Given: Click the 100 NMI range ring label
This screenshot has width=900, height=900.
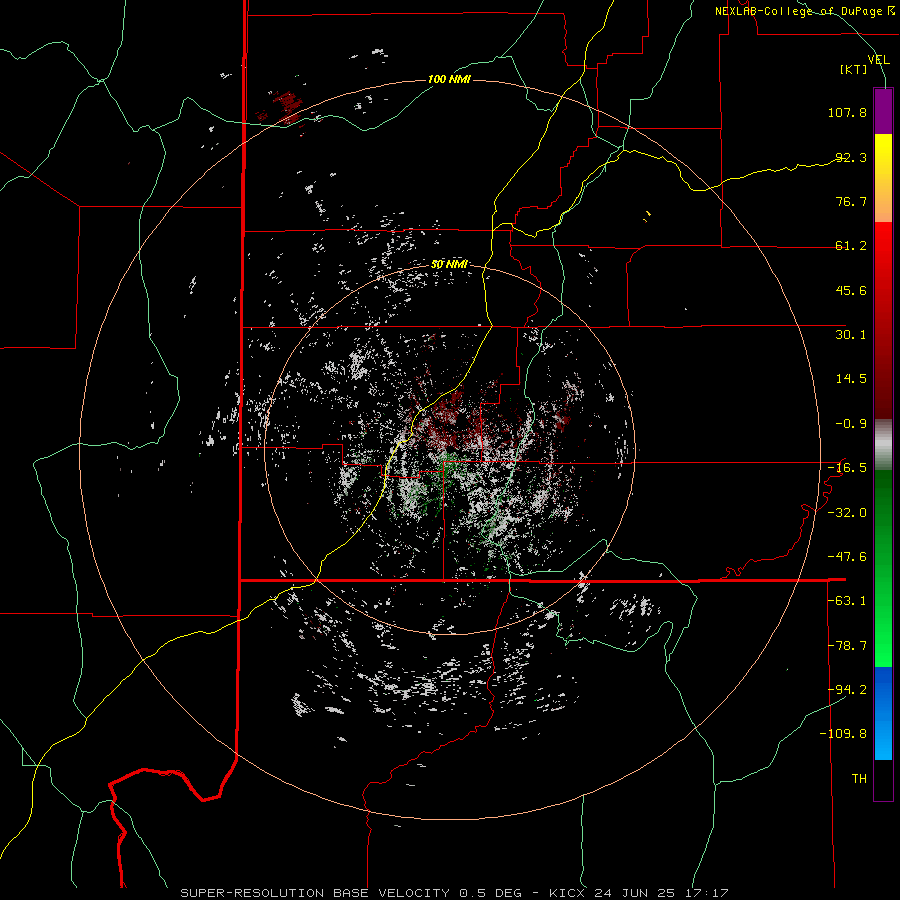Looking at the screenshot, I should pos(449,79).
